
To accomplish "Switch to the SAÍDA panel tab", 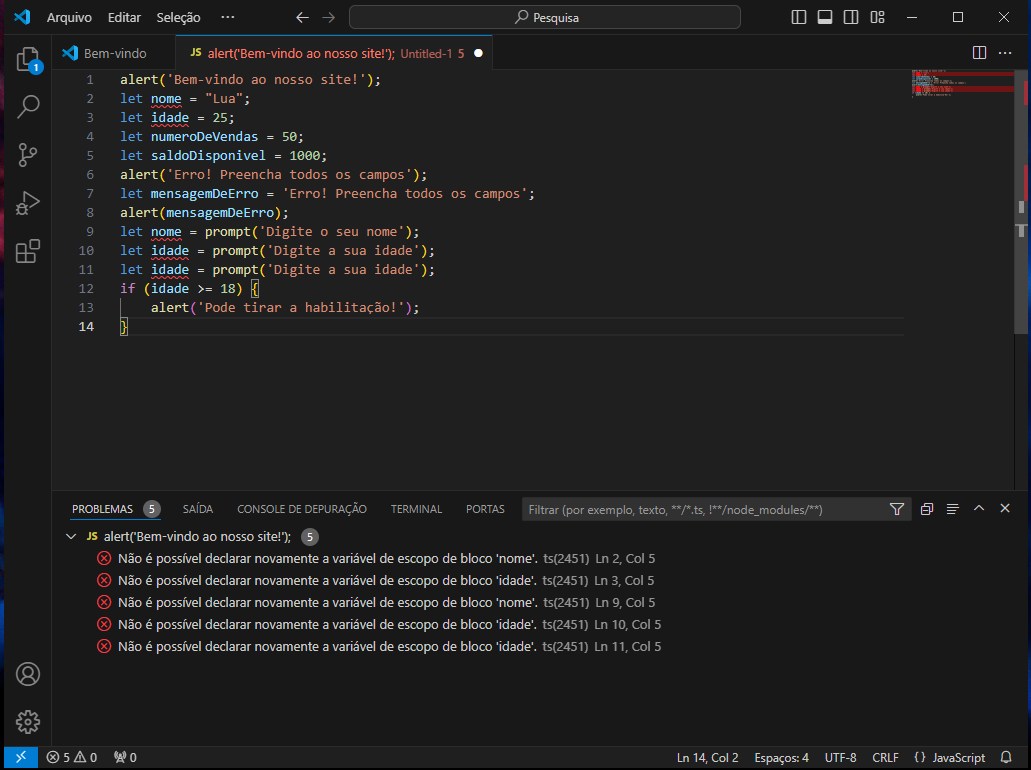I will tap(198, 509).
